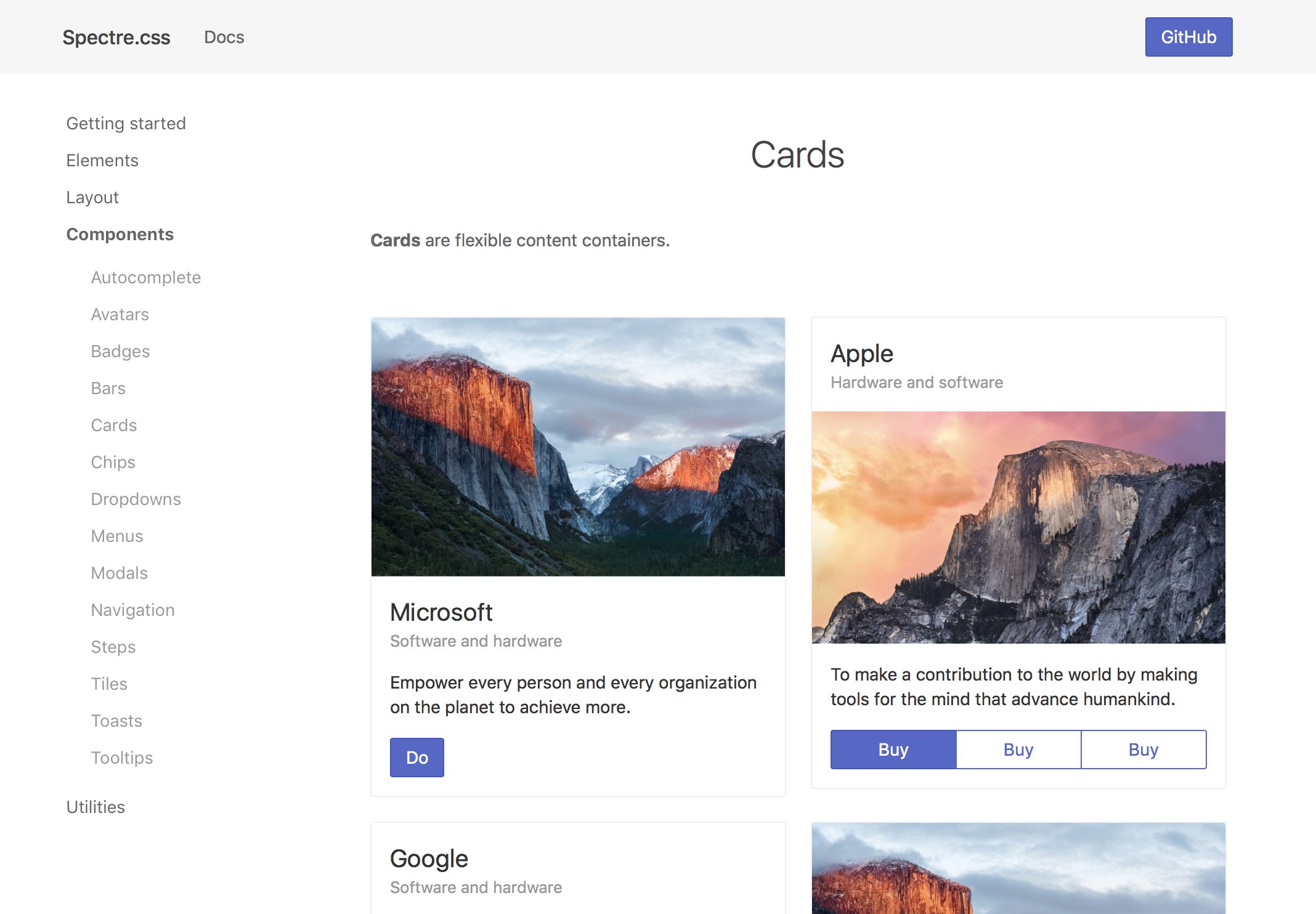Viewport: 1316px width, 914px height.
Task: Go to Menus in the sidebar
Action: [117, 536]
